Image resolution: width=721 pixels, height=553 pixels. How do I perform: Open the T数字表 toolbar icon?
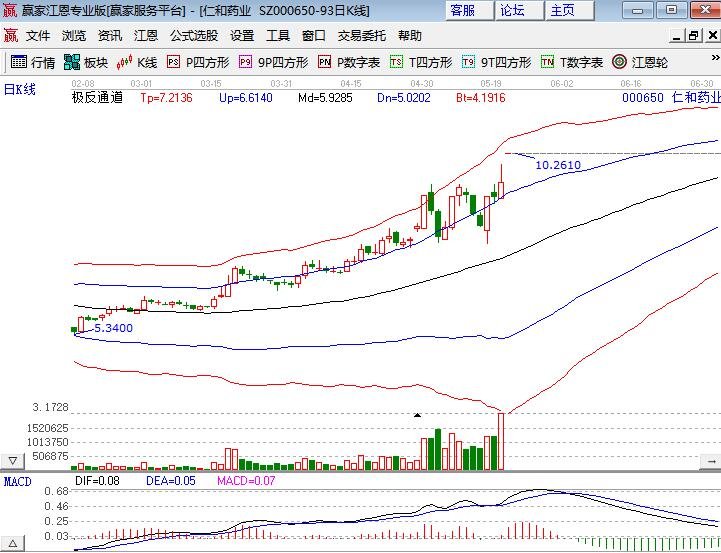572,62
